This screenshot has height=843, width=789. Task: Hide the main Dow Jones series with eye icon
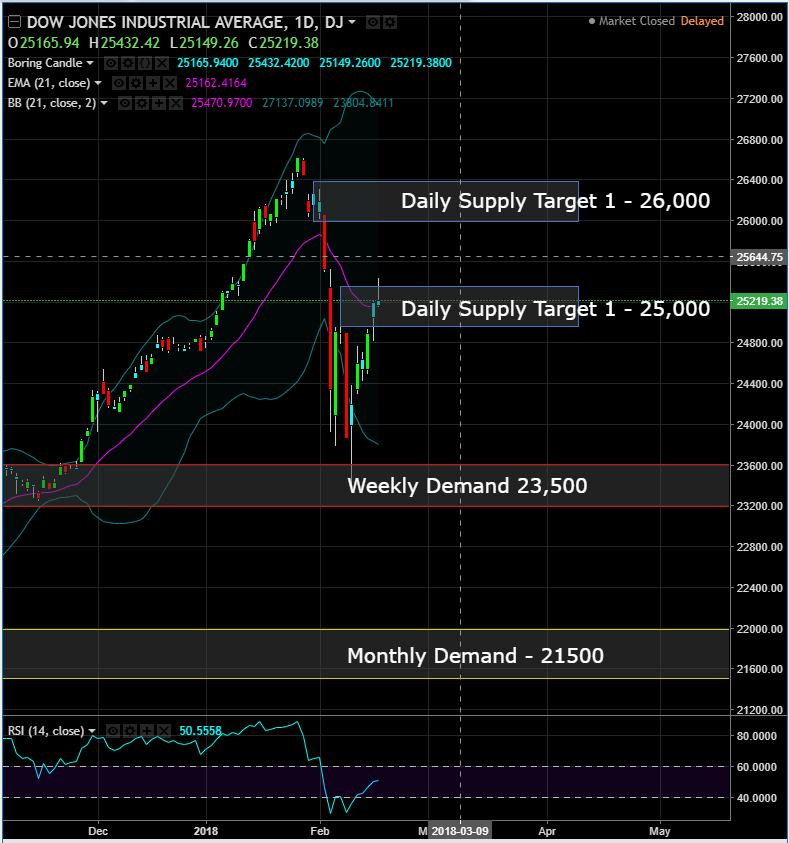tap(372, 22)
